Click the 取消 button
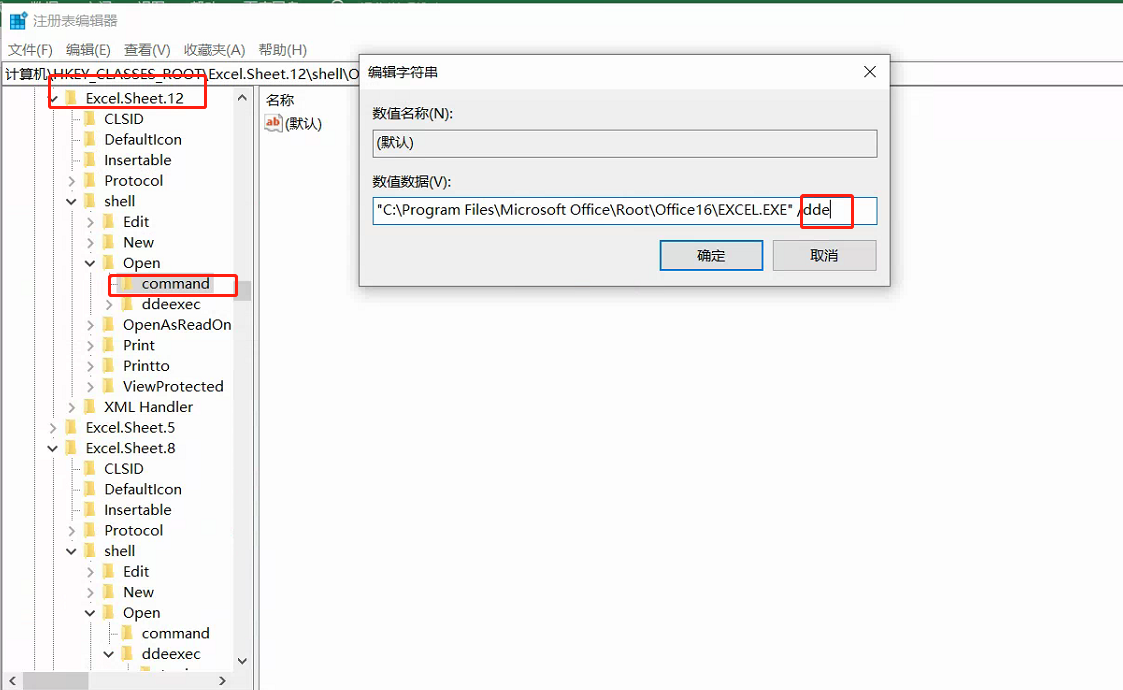Image resolution: width=1123 pixels, height=690 pixels. 824,255
